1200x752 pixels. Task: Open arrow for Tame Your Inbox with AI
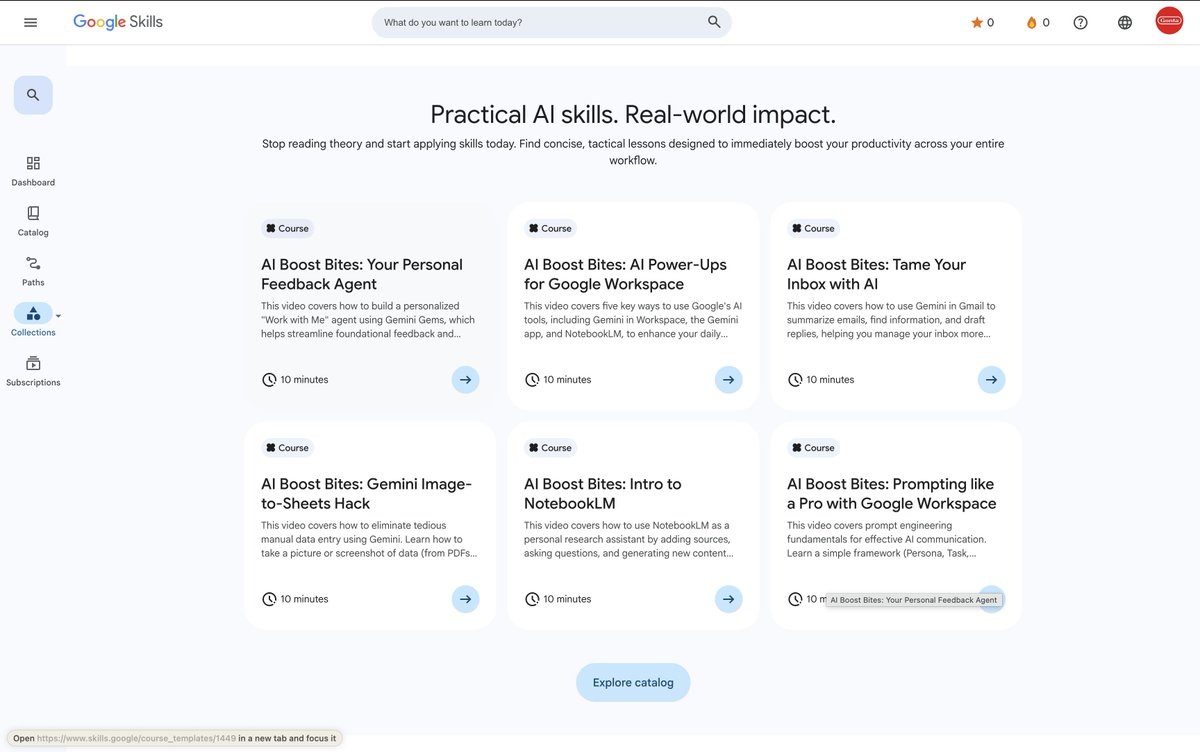pyautogui.click(x=991, y=380)
